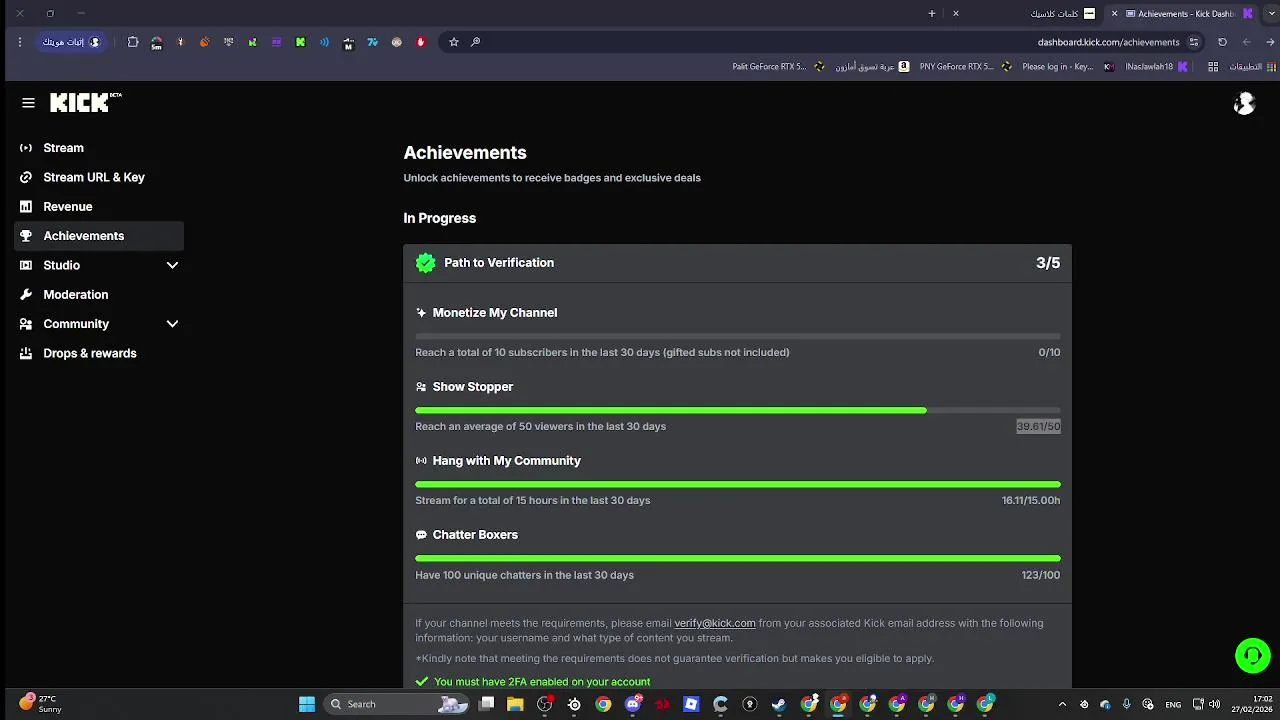Viewport: 1280px width, 720px height.
Task: Click the Show Stopper progress bar
Action: pyautogui.click(x=738, y=410)
